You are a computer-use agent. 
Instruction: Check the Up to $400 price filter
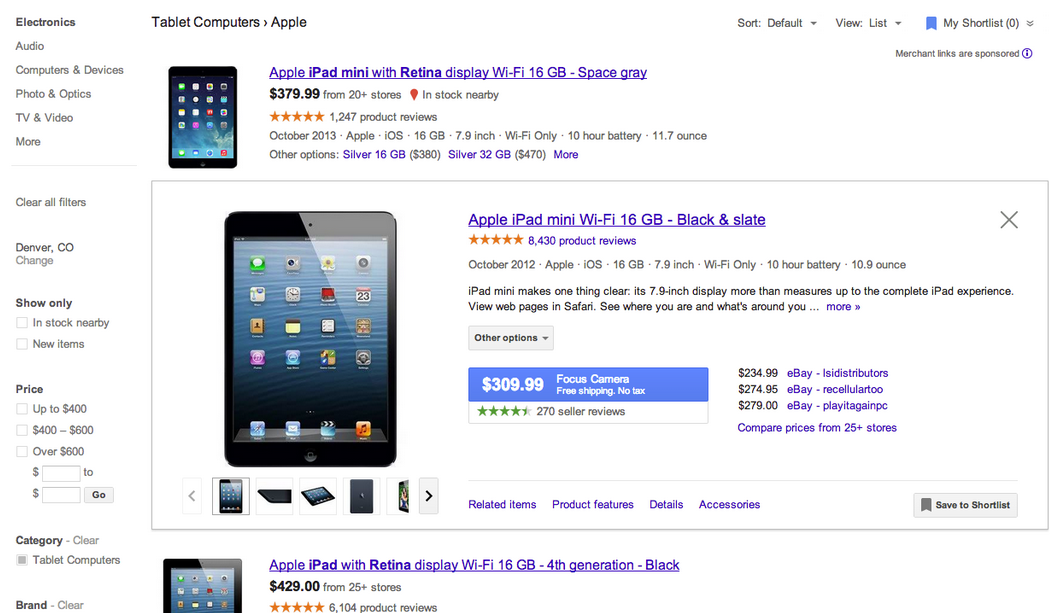pos(22,409)
